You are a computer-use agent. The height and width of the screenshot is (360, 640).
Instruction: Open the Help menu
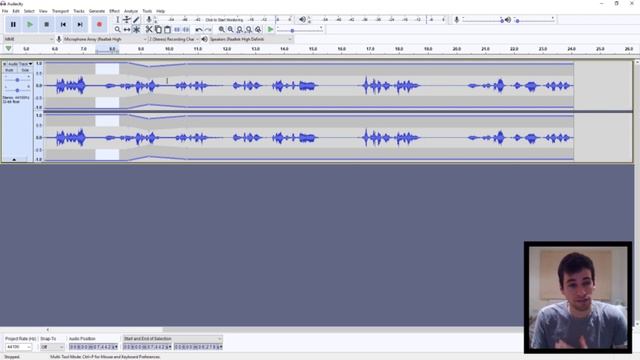pos(160,11)
